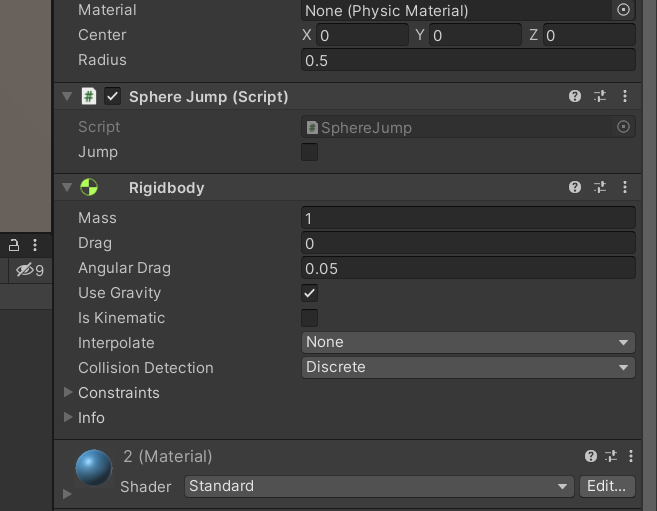Toggle Sphere Jump script enabled checkbox
Image resolution: width=657 pixels, height=511 pixels.
click(112, 96)
